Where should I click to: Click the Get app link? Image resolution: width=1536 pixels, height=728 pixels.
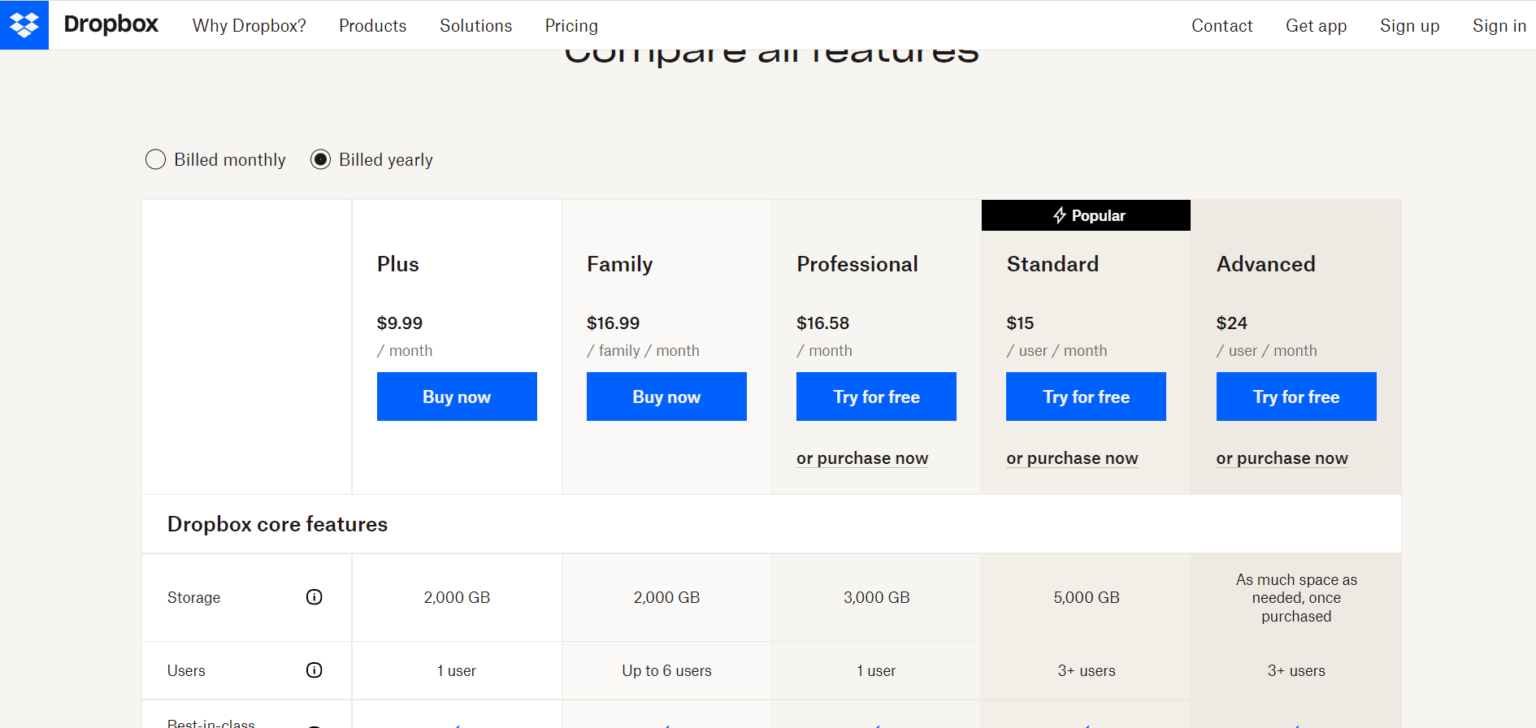pos(1315,26)
